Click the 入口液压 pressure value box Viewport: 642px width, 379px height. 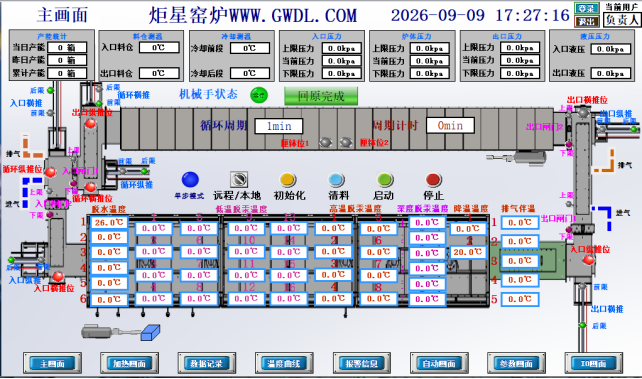click(610, 49)
